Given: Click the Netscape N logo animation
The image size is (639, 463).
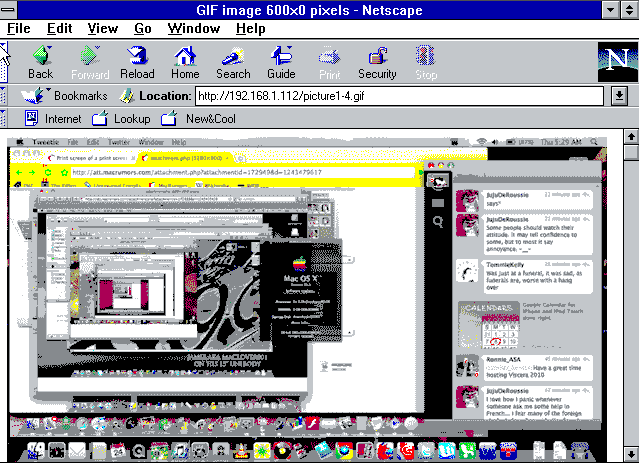Looking at the screenshot, I should (618, 62).
